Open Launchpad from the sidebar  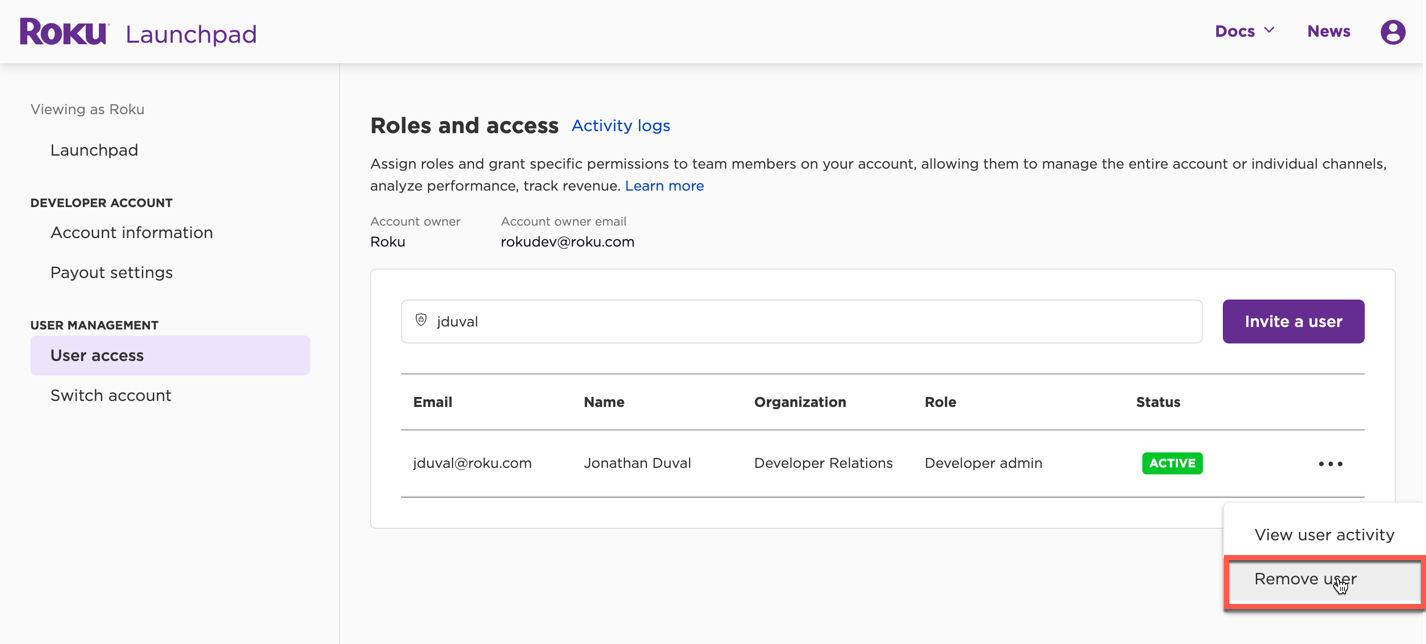[x=94, y=150]
